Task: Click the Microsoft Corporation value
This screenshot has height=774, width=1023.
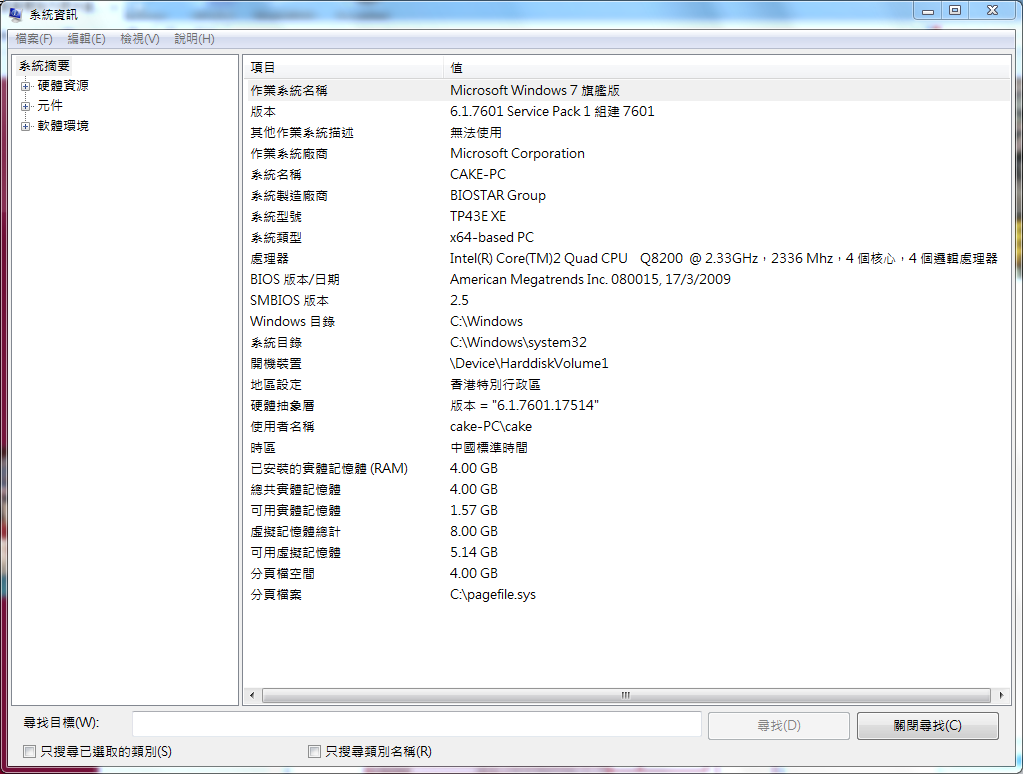Action: [x=517, y=153]
